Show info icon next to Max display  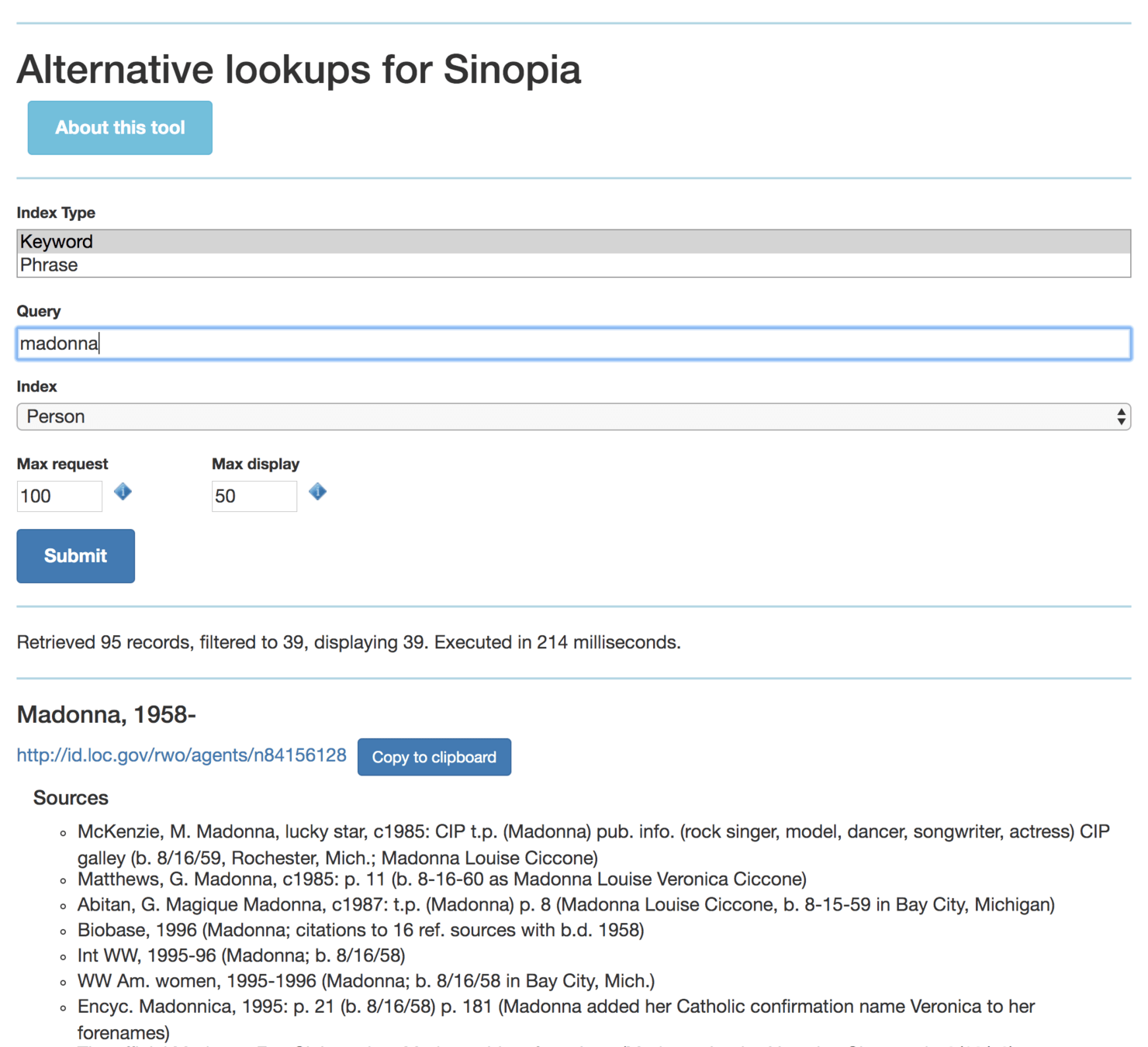tap(317, 492)
